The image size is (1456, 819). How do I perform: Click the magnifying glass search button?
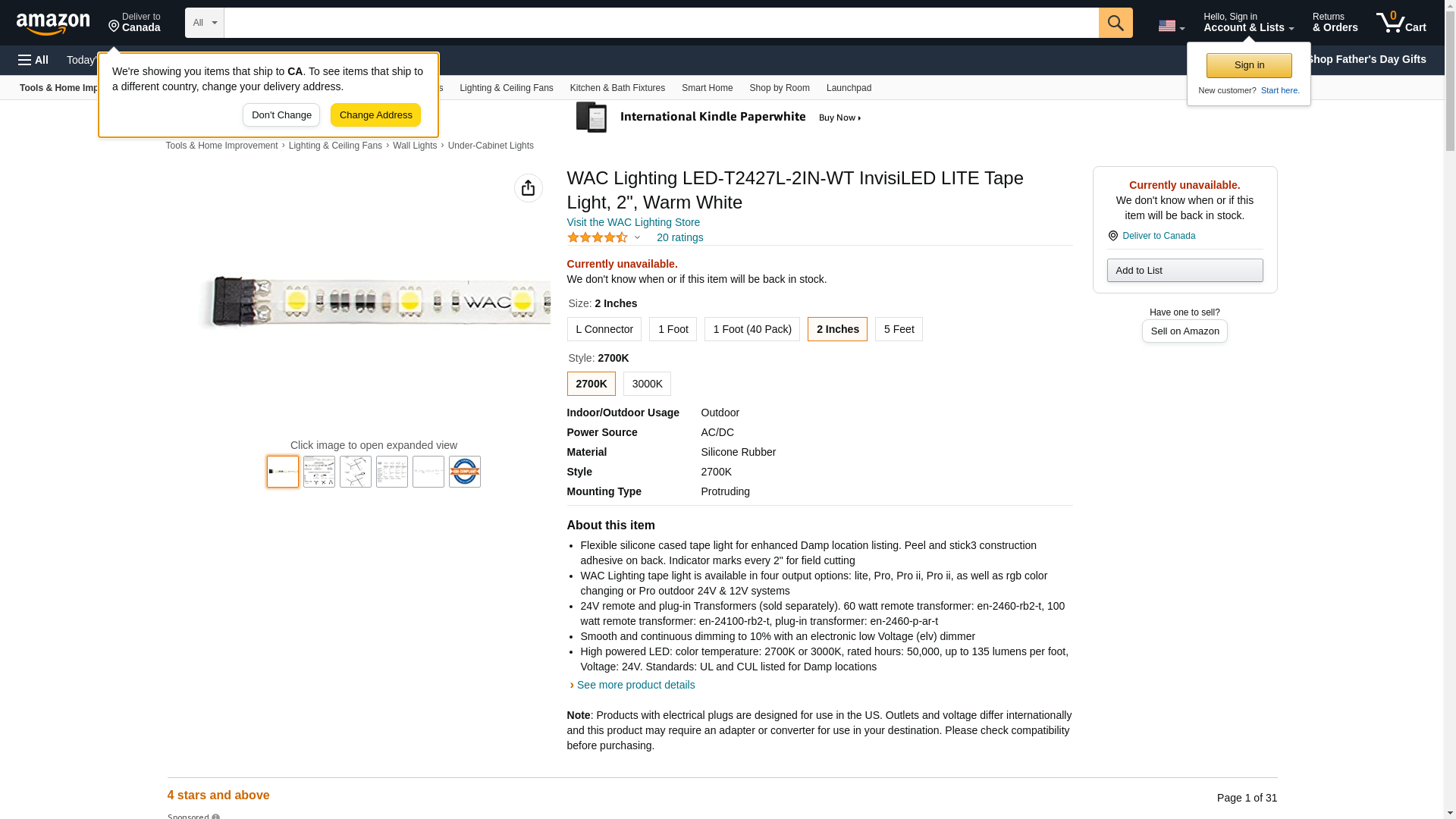pyautogui.click(x=1115, y=23)
